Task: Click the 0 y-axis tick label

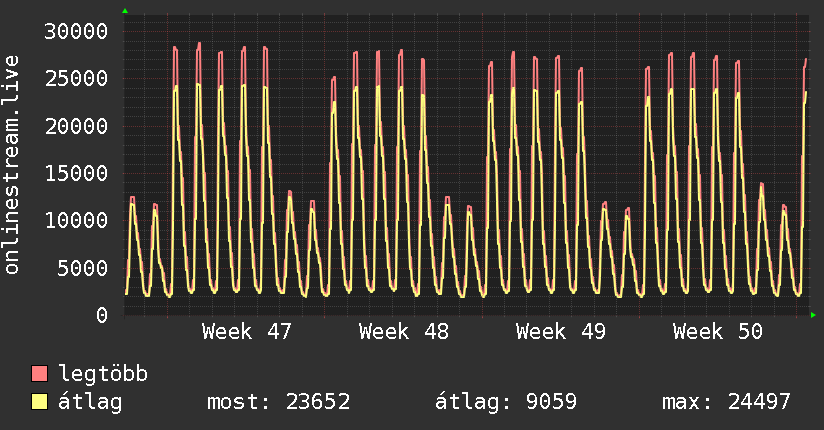Action: 102,315
